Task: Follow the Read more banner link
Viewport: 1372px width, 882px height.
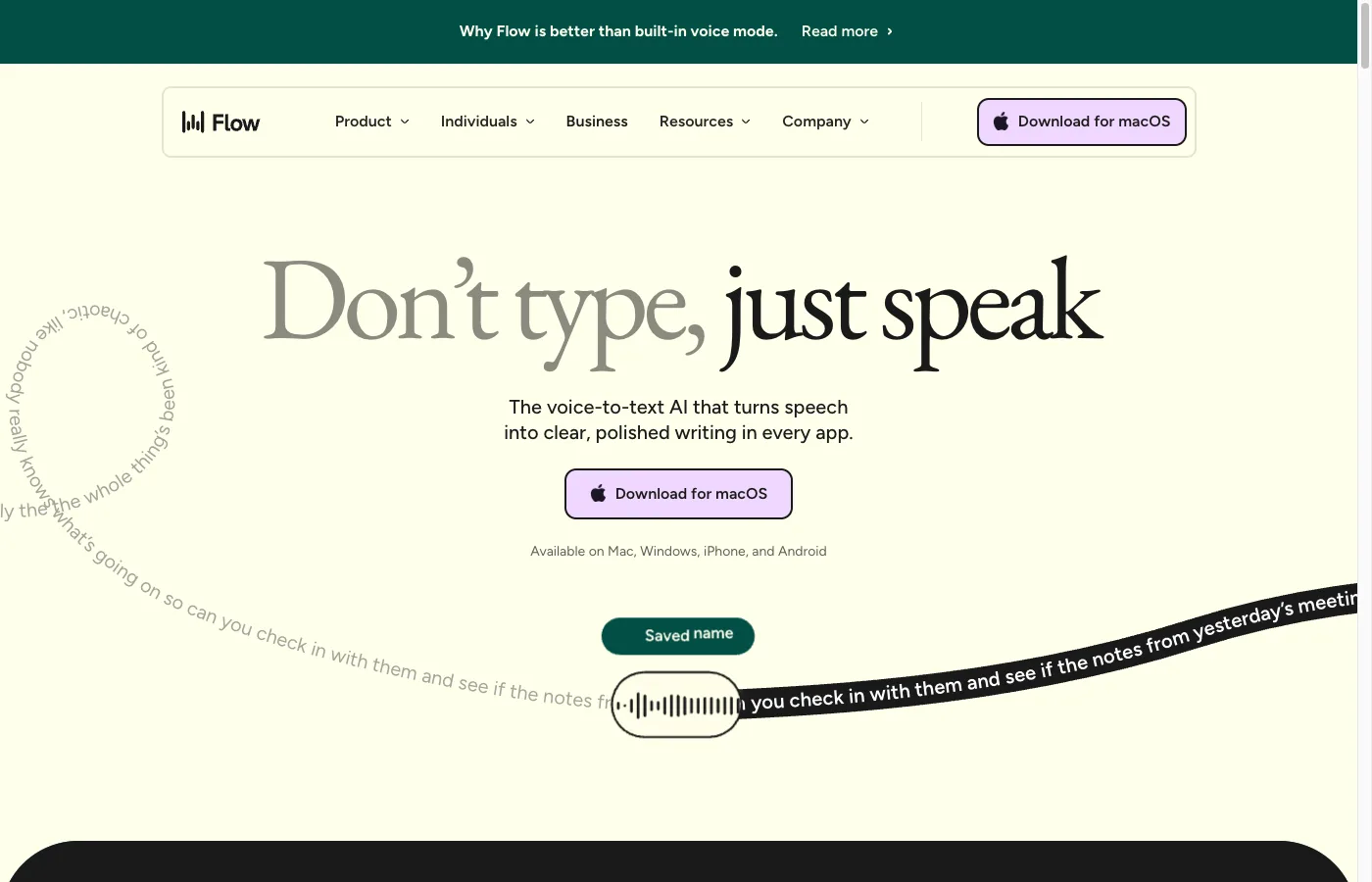Action: (x=848, y=31)
